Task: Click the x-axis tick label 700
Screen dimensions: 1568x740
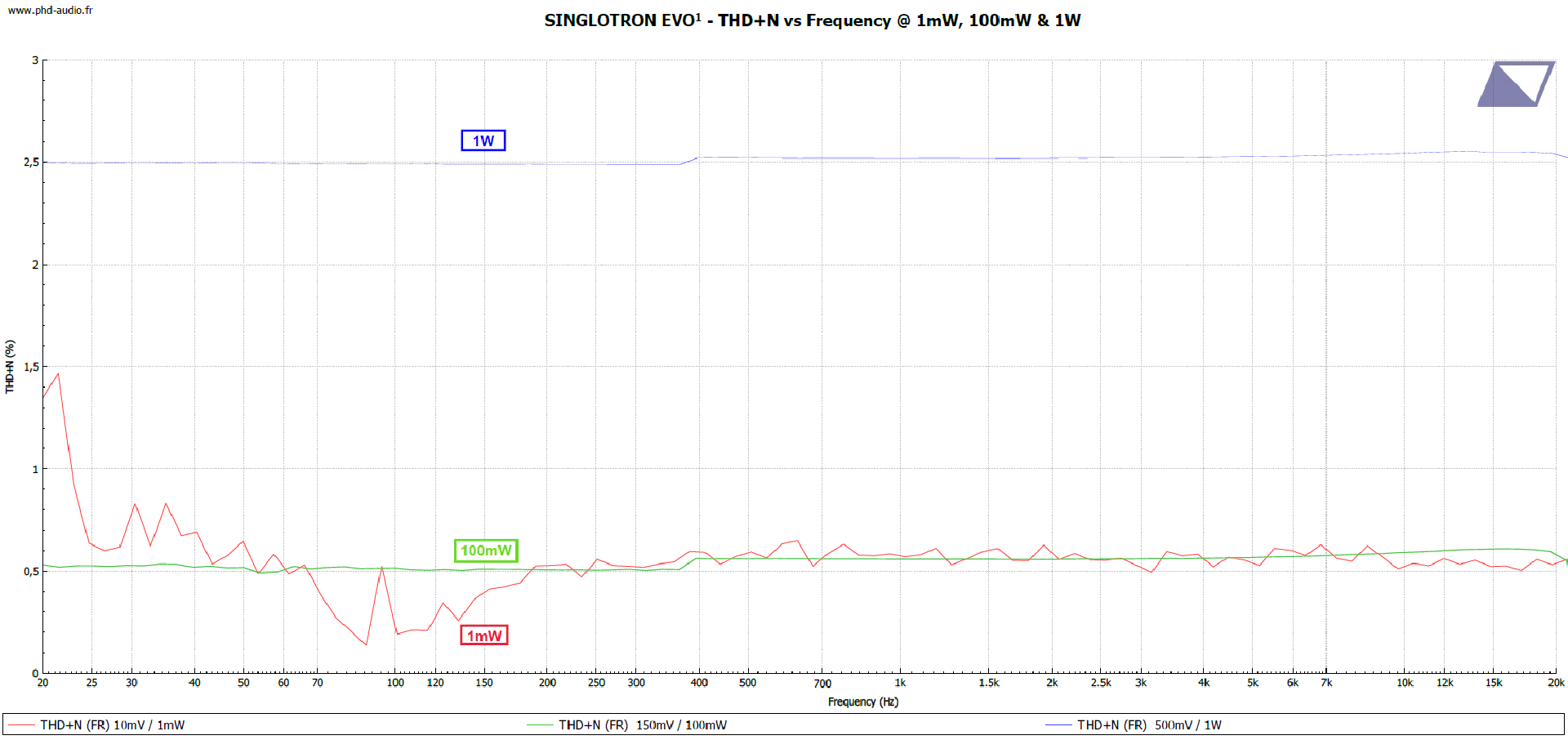Action: (x=822, y=684)
